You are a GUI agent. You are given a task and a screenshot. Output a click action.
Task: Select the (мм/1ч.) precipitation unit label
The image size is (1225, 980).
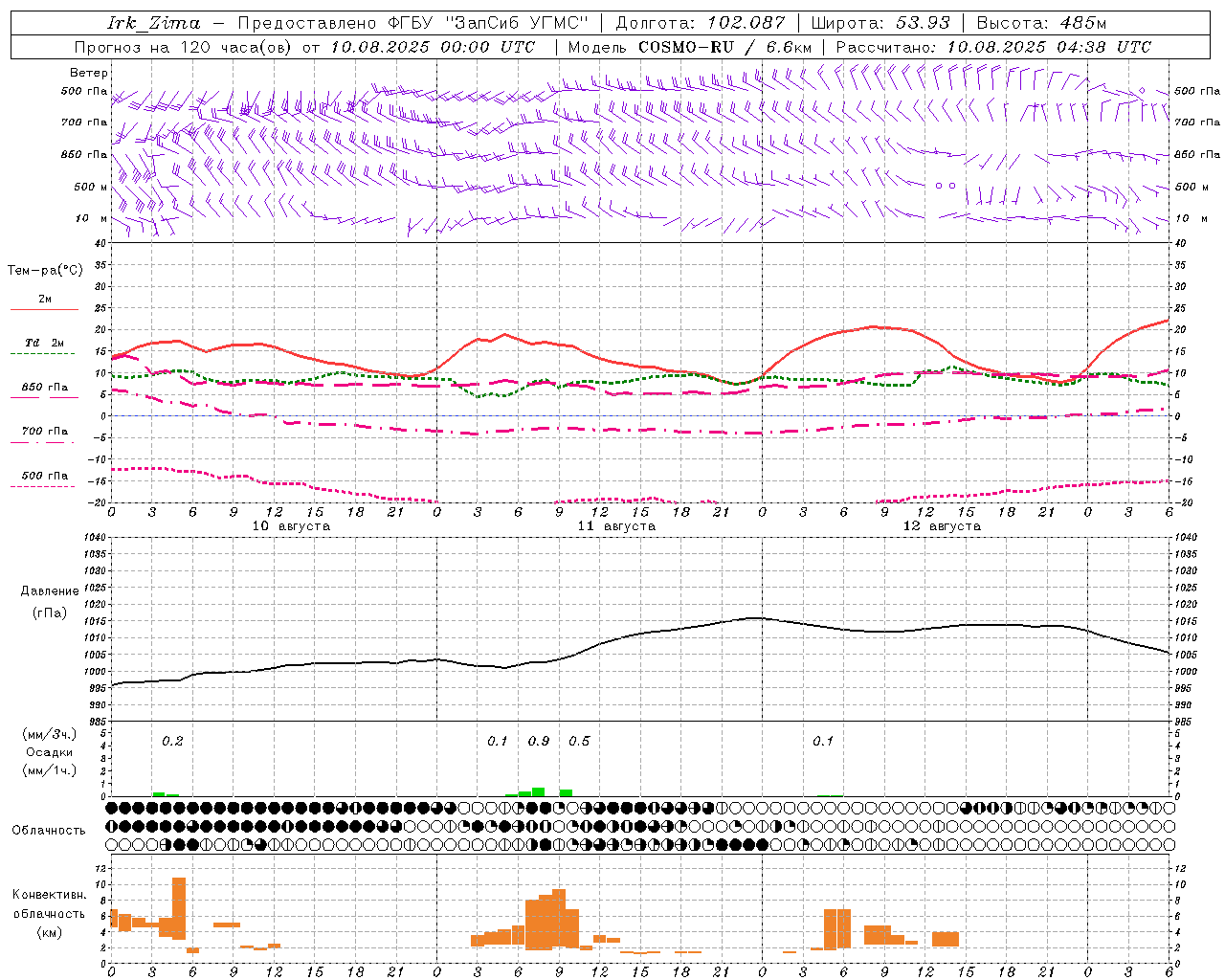pyautogui.click(x=49, y=769)
